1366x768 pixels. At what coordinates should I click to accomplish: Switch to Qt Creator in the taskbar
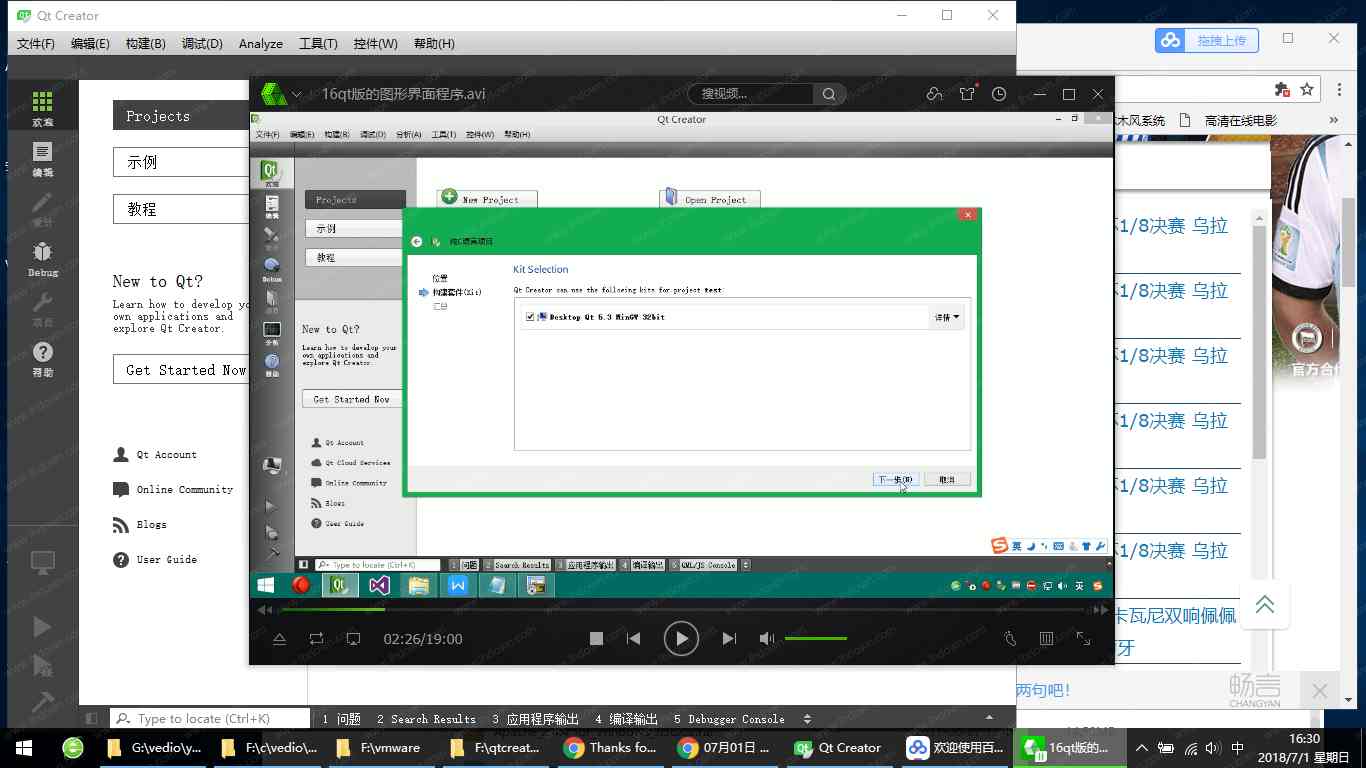839,747
